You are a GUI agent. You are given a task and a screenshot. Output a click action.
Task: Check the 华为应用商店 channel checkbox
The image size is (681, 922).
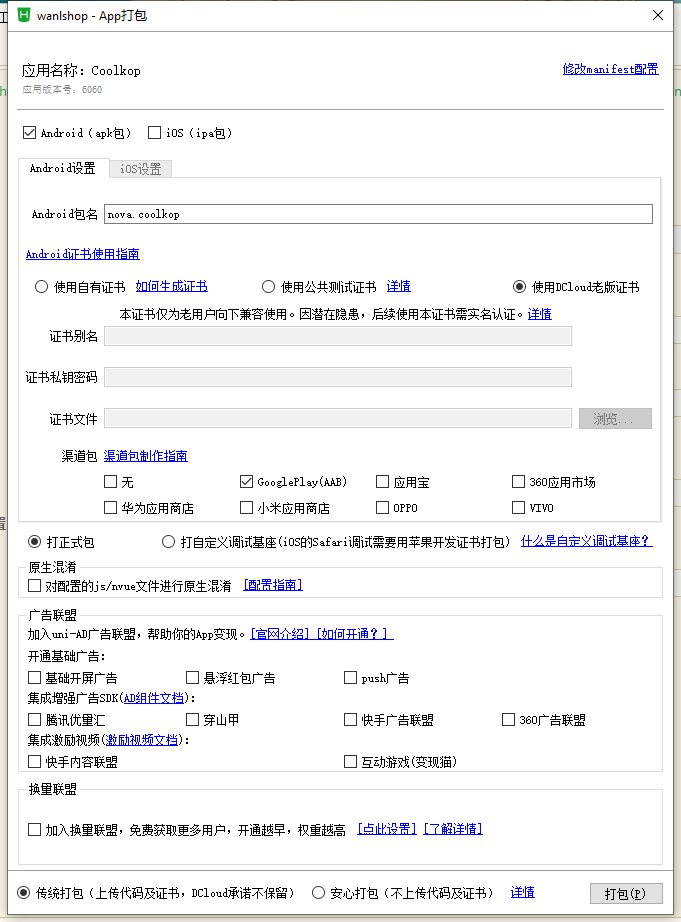click(x=111, y=508)
